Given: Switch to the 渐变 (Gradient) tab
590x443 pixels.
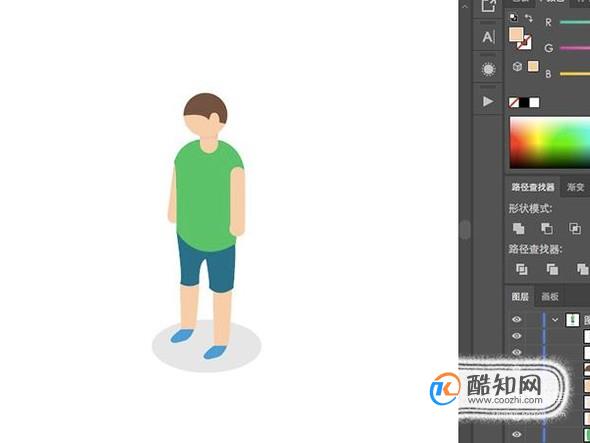Looking at the screenshot, I should click(x=575, y=187).
